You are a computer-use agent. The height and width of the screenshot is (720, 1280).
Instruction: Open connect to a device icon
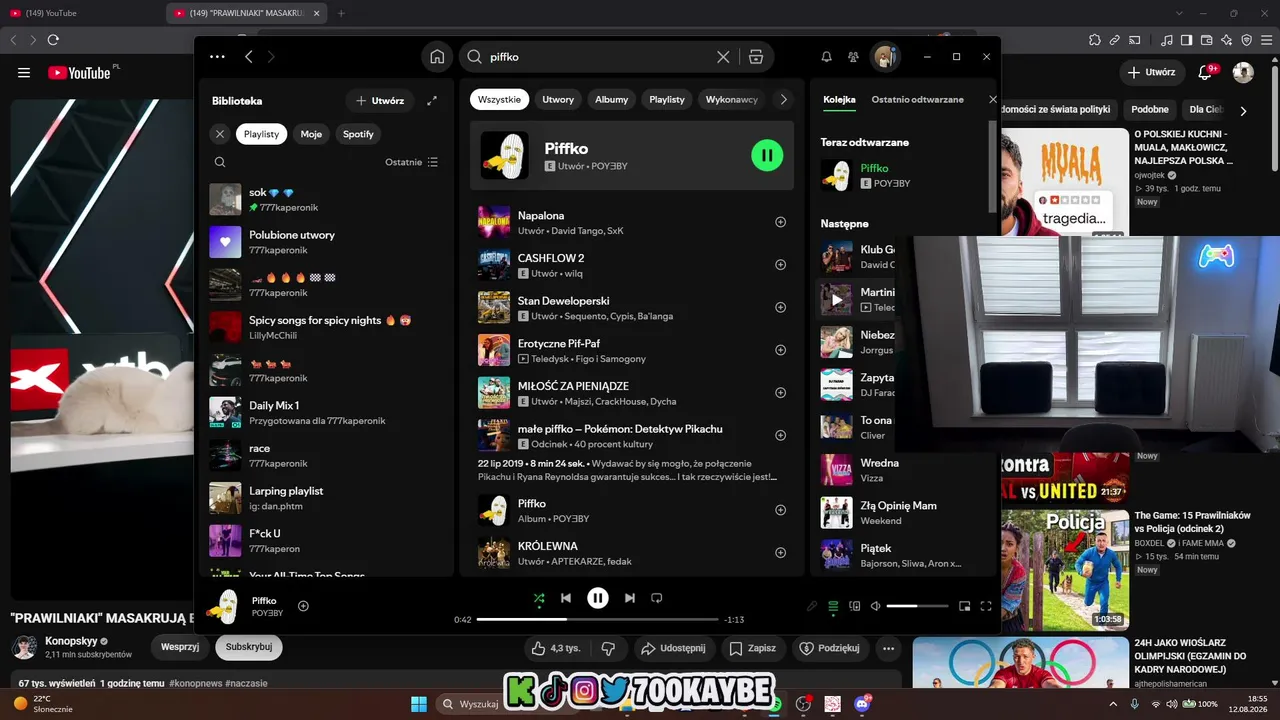click(x=854, y=606)
